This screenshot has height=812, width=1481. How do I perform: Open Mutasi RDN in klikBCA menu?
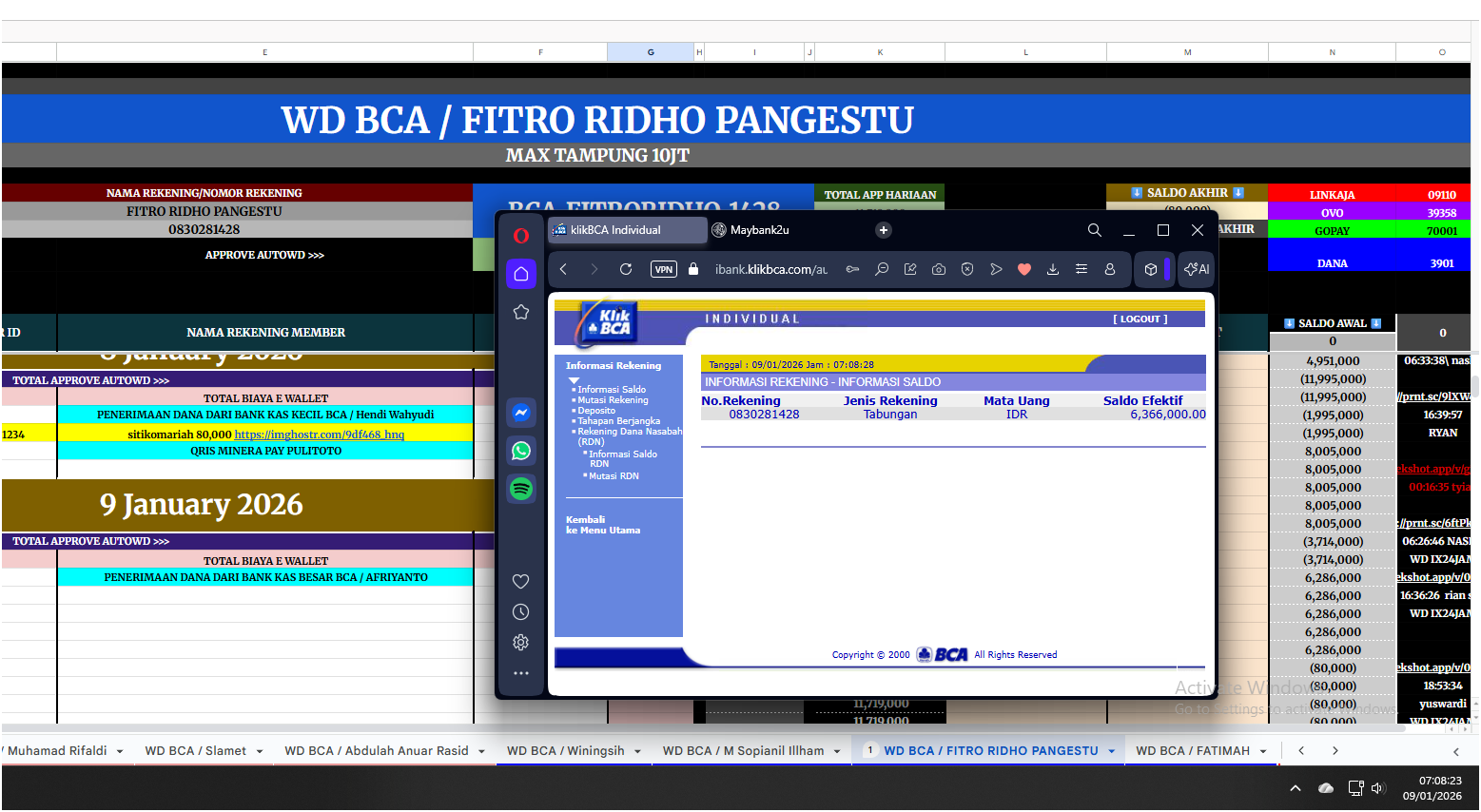[x=614, y=476]
